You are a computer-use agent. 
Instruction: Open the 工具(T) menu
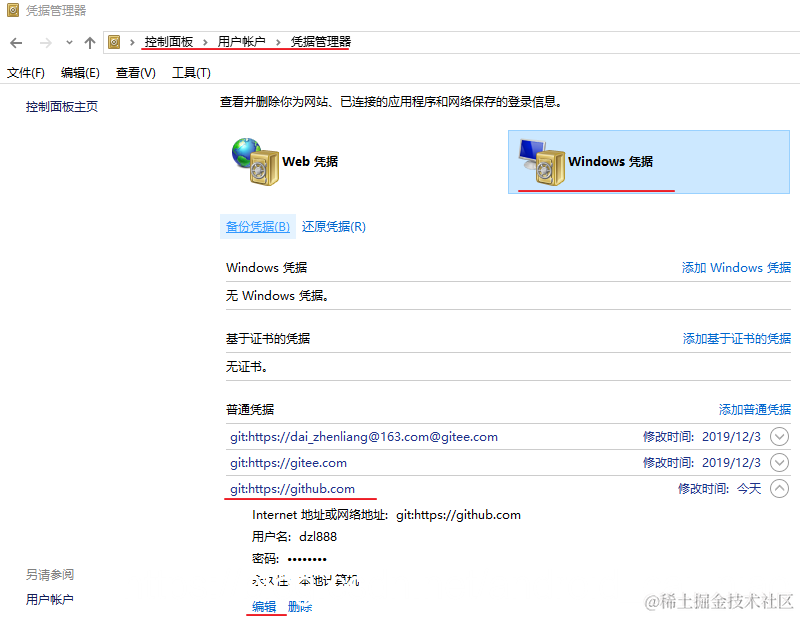tap(191, 73)
